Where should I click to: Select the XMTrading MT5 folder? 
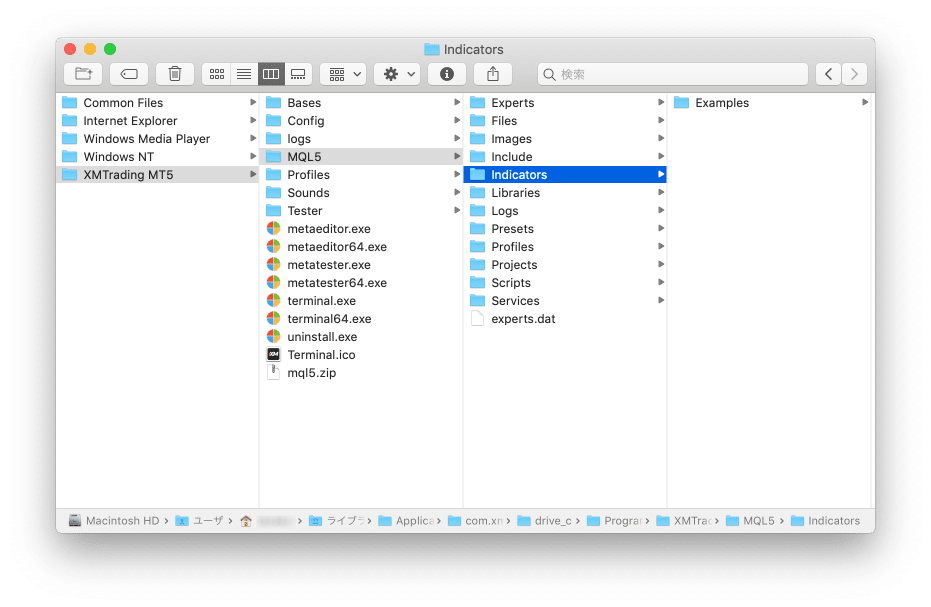[158, 175]
